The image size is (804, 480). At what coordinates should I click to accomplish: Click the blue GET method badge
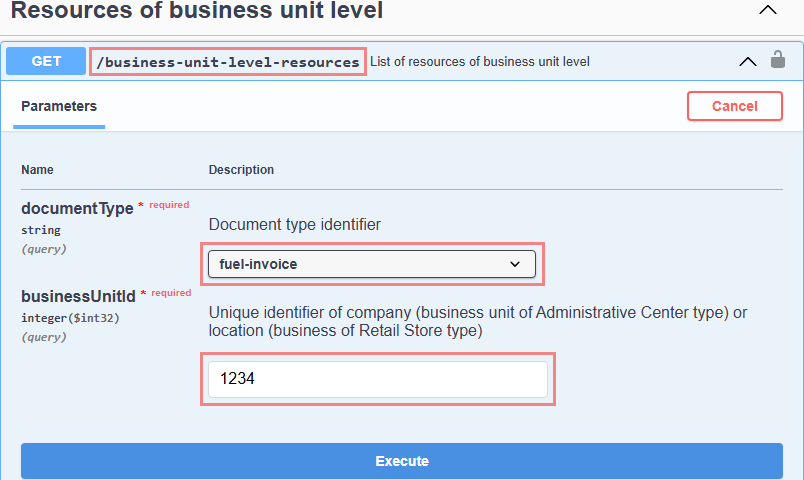point(46,61)
